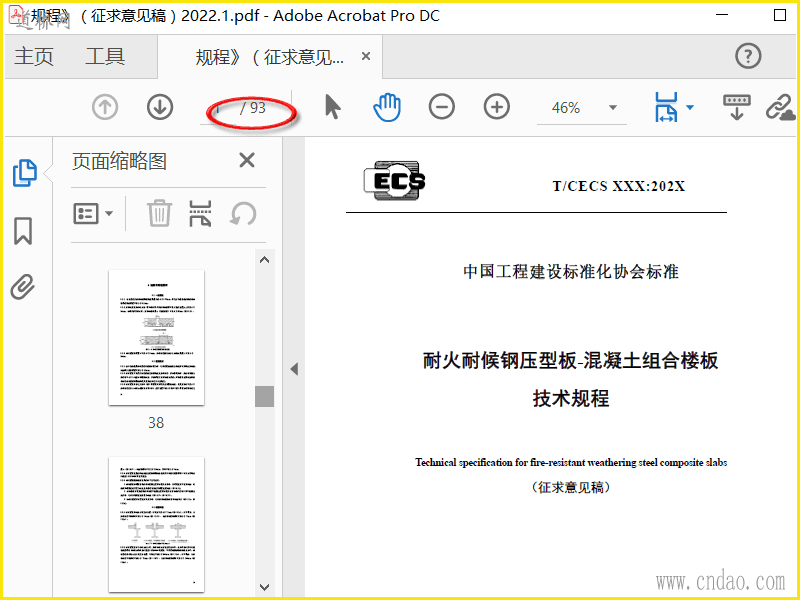
Task: Go to previous page with up arrow
Action: pyautogui.click(x=105, y=107)
